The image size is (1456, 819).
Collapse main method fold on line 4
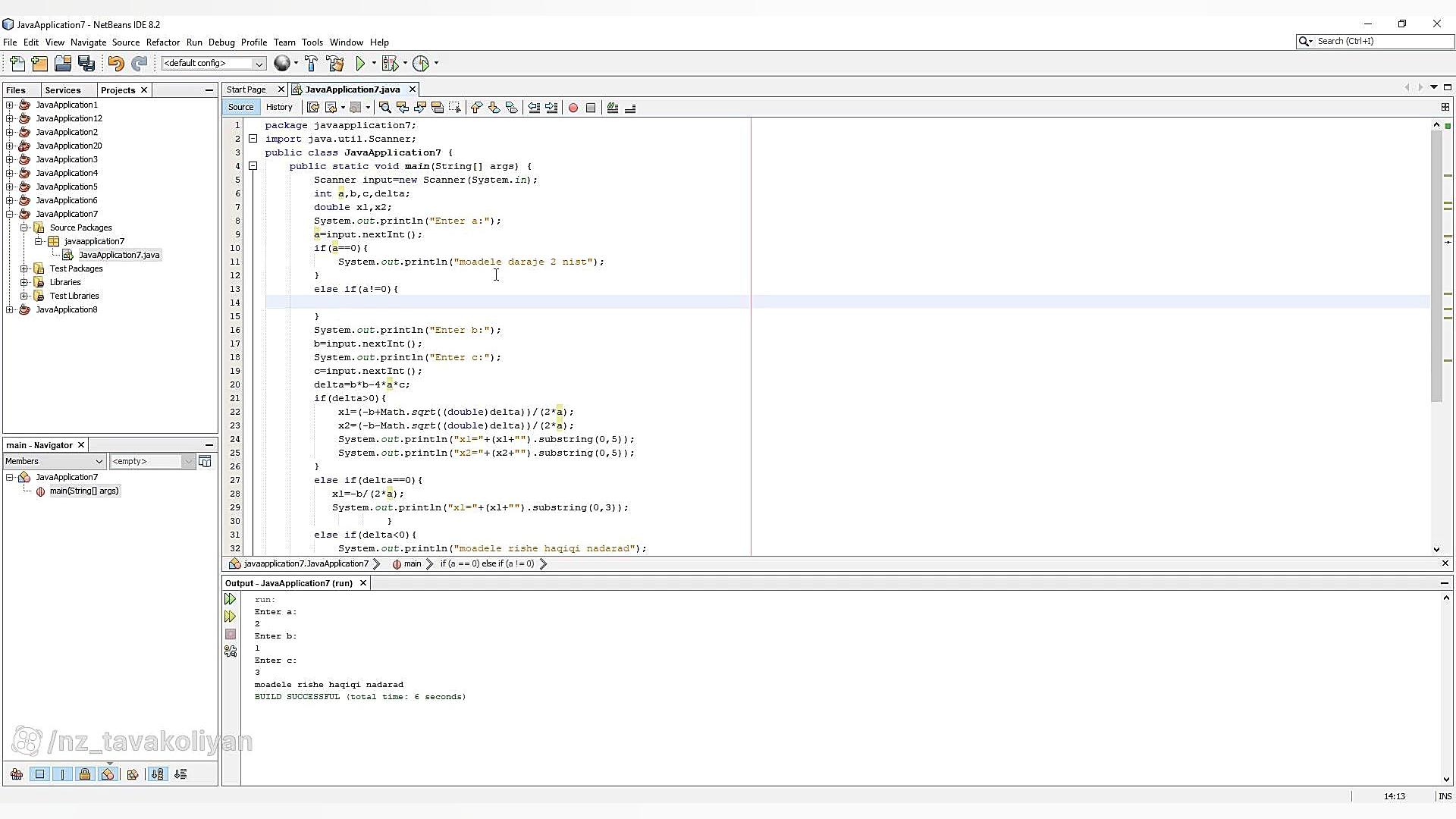[253, 166]
